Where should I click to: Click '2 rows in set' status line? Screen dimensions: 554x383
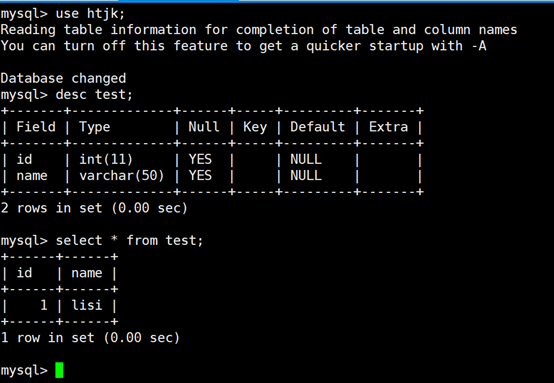[x=94, y=208]
